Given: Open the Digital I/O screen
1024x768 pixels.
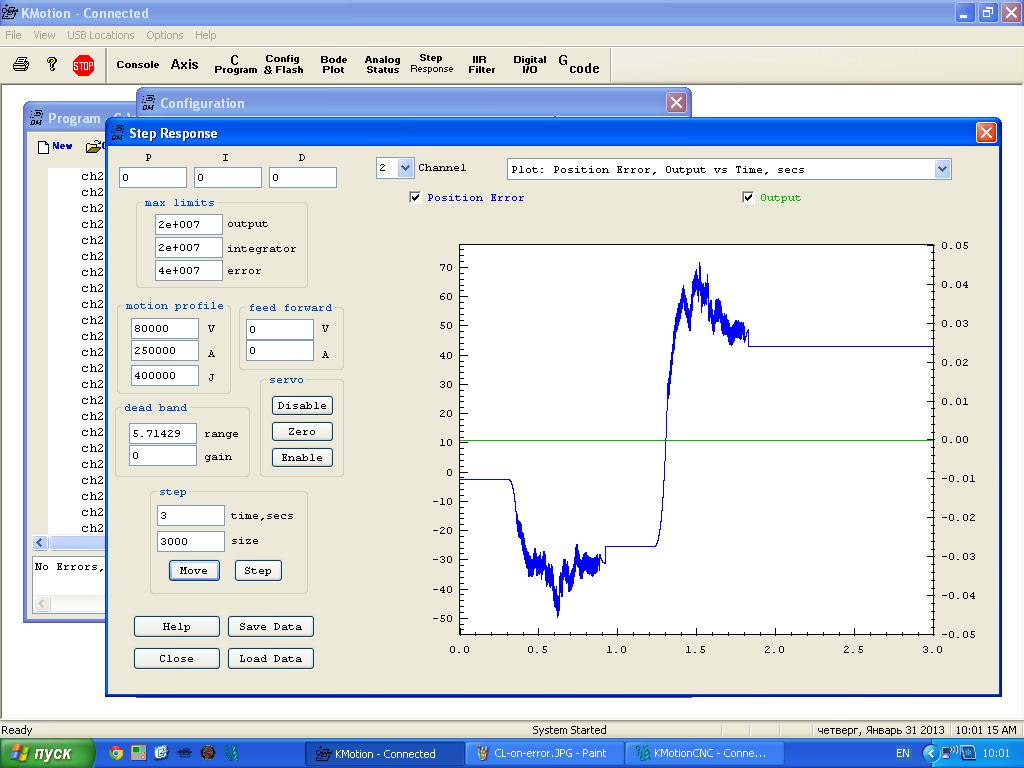Looking at the screenshot, I should click(529, 65).
